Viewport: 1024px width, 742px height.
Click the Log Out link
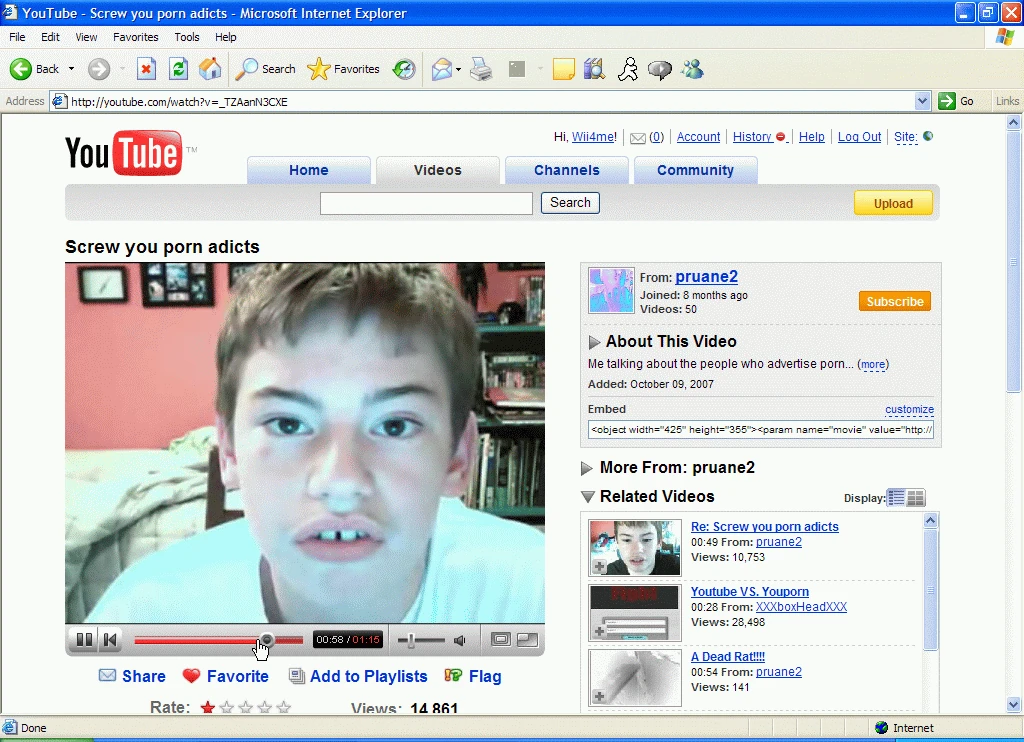coord(859,137)
